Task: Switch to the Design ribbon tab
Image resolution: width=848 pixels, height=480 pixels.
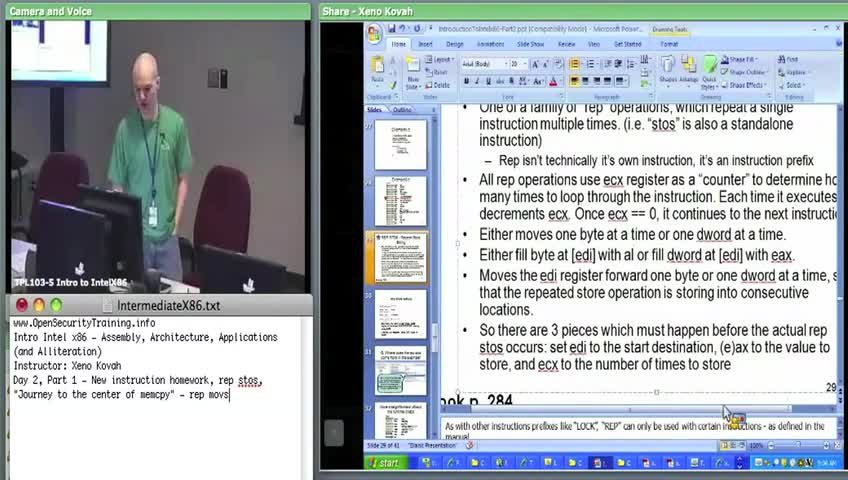Action: (x=455, y=44)
